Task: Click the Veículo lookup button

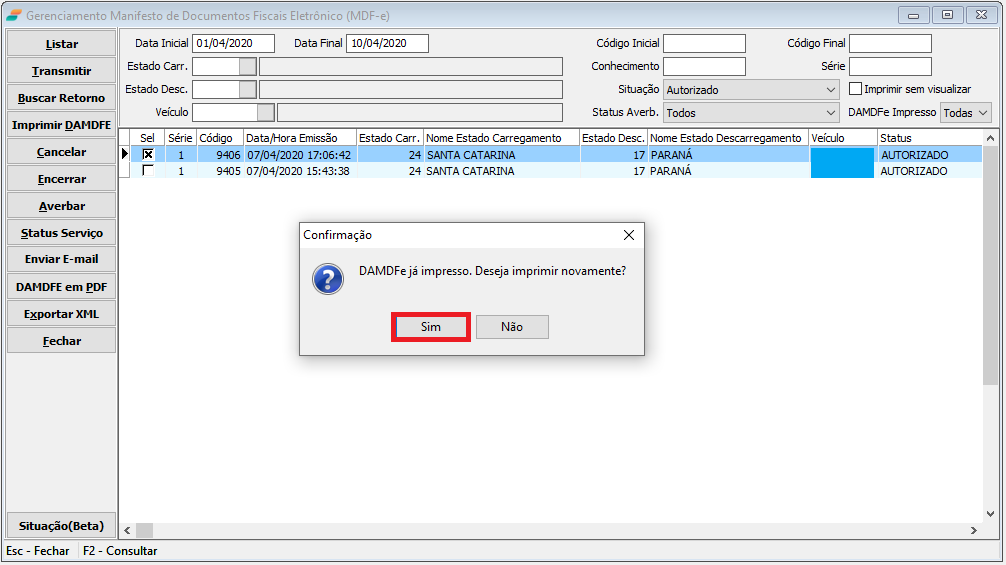Action: point(266,113)
